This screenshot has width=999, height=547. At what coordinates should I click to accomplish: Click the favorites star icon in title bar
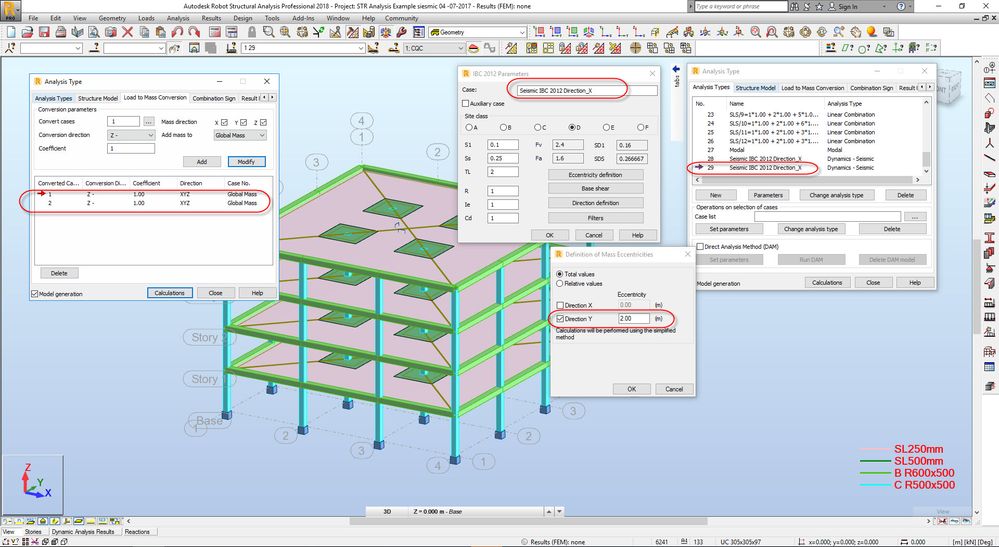[819, 6]
